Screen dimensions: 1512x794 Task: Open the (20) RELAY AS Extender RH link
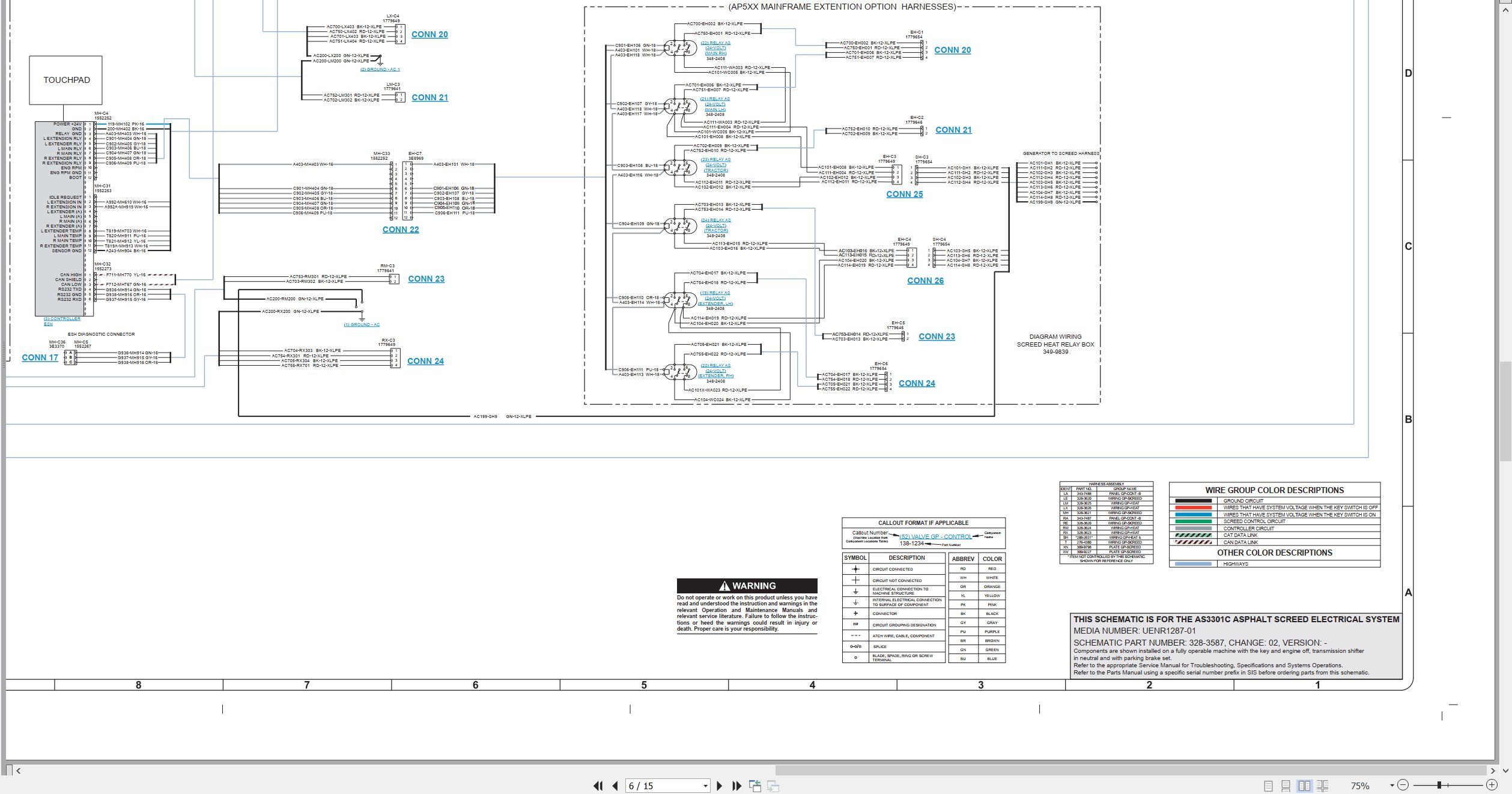point(715,371)
